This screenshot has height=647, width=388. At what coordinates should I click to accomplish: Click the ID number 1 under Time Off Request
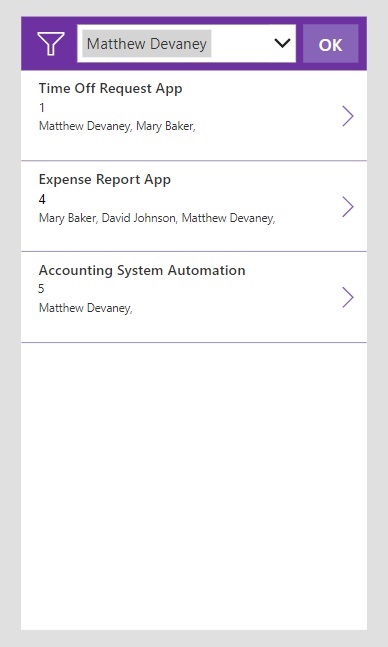(42, 108)
